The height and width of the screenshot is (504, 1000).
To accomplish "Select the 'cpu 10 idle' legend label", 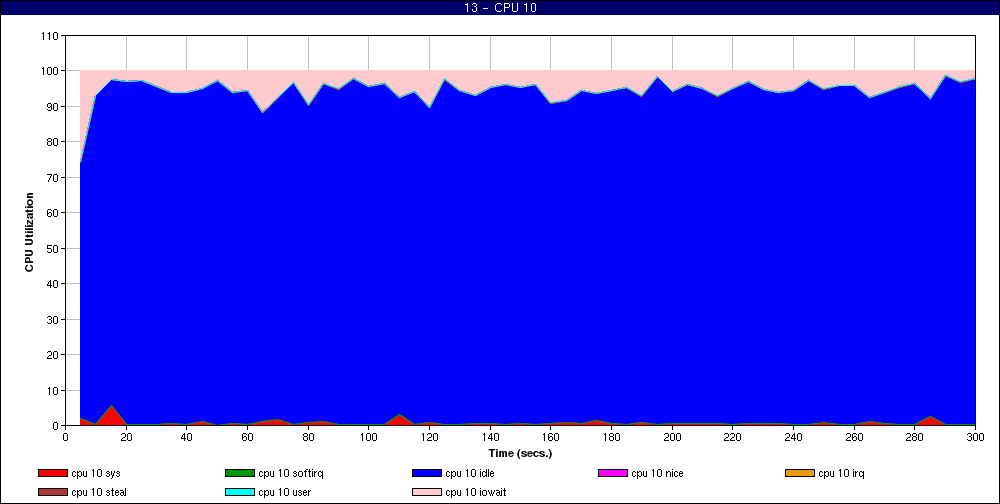I will click(470, 473).
